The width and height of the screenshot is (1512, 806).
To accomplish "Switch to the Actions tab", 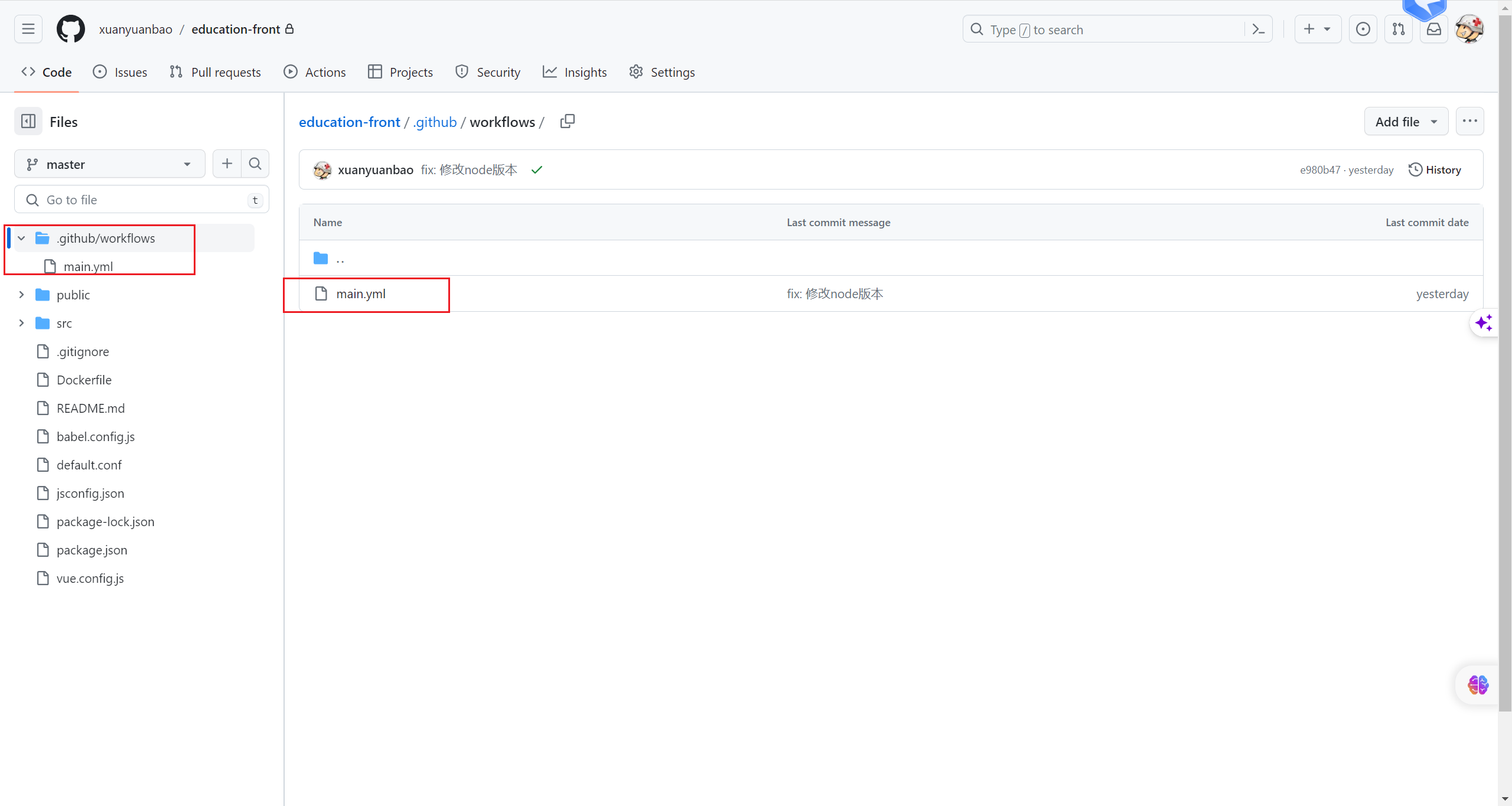I will 315,72.
